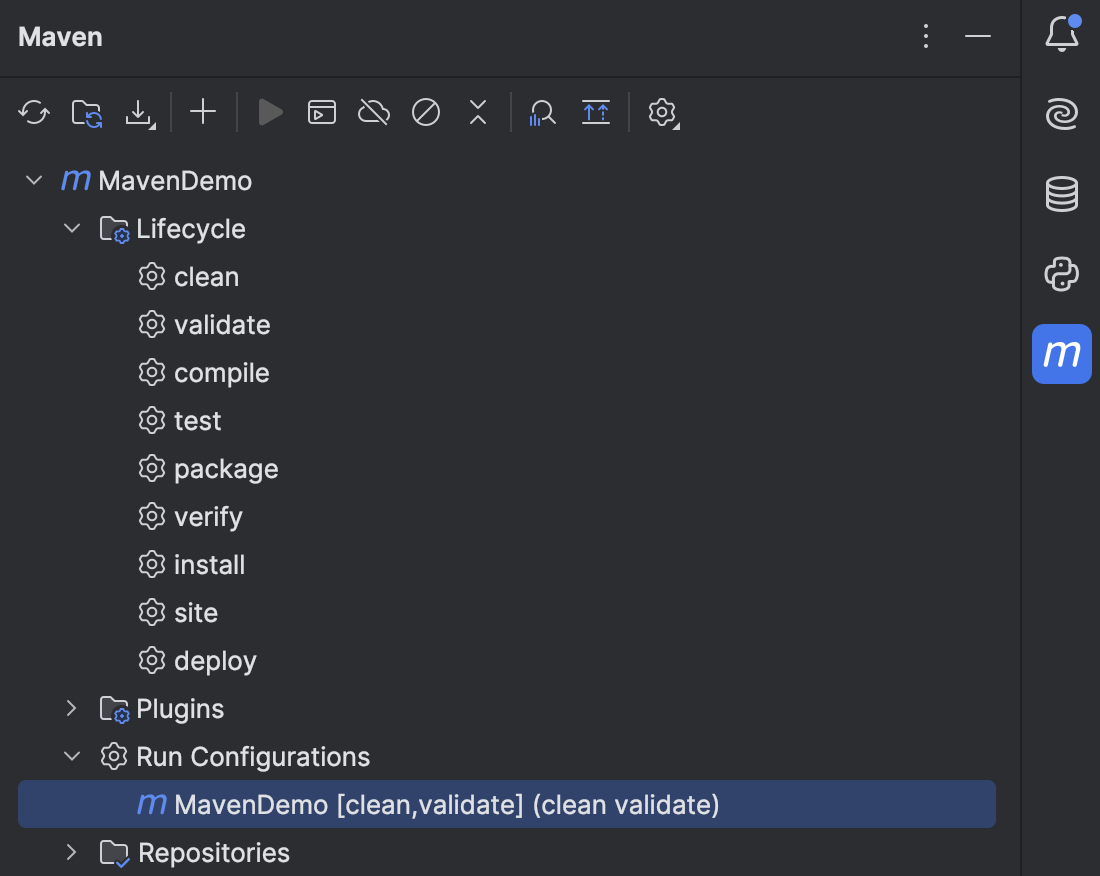Analyze Maven dependencies
This screenshot has width=1100, height=876.
click(541, 112)
